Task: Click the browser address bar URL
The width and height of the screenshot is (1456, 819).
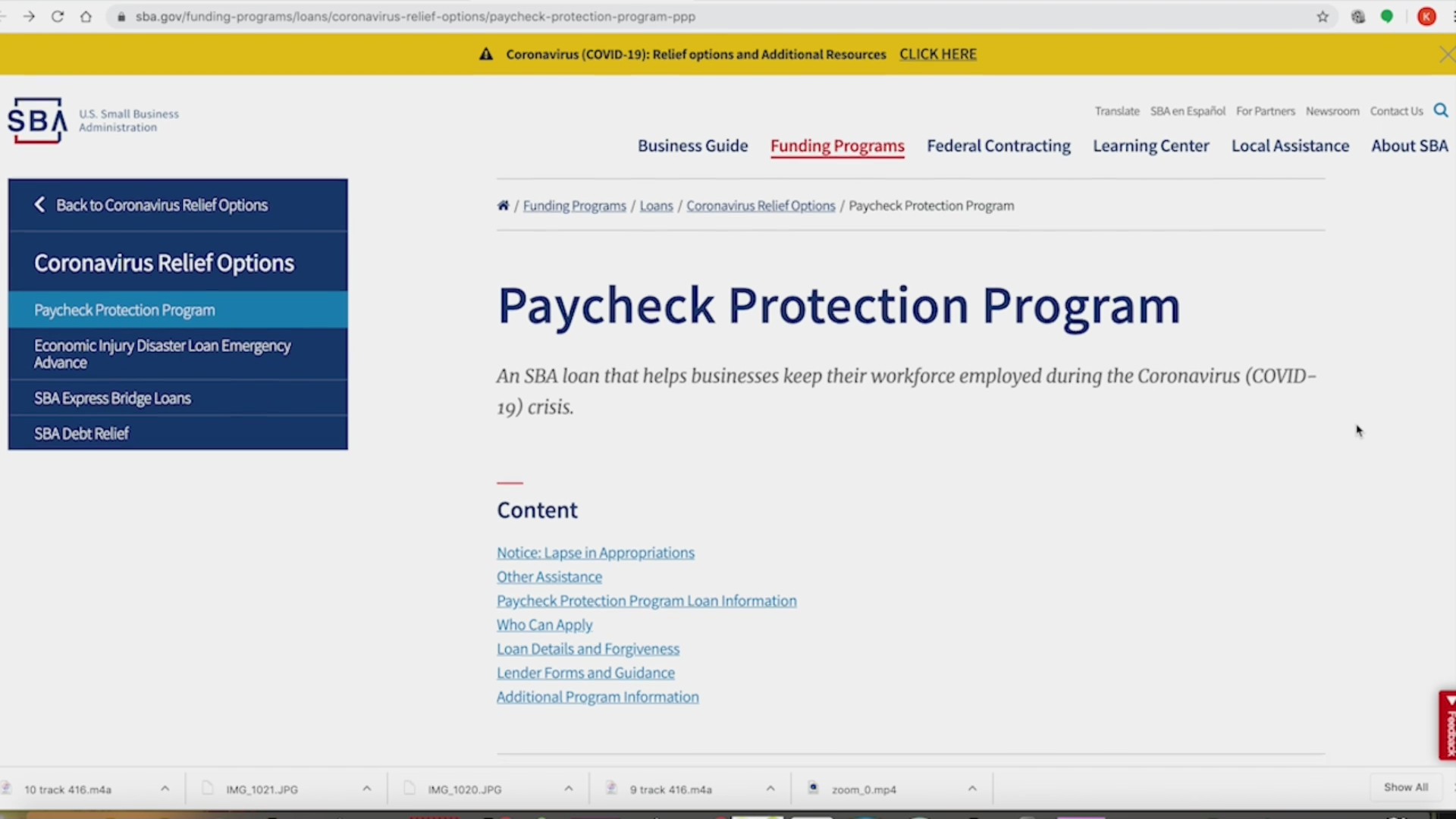Action: pyautogui.click(x=415, y=17)
